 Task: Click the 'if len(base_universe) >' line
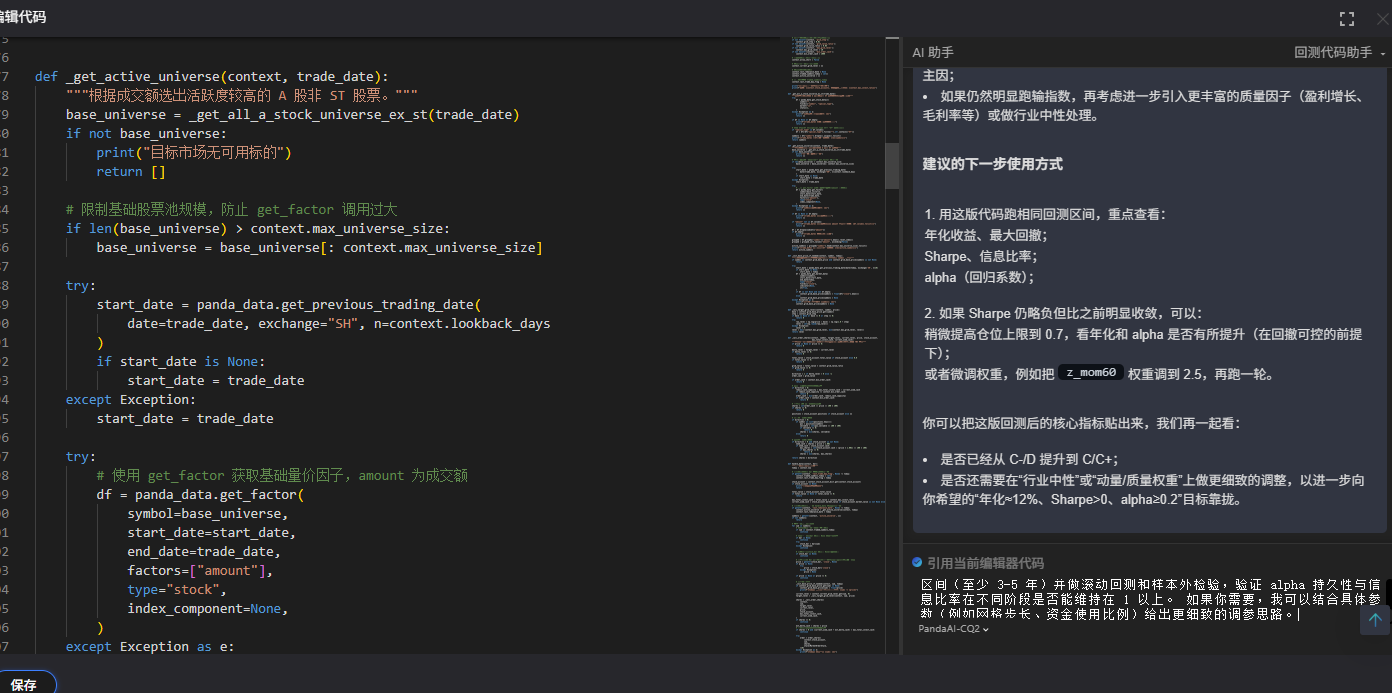pos(257,228)
